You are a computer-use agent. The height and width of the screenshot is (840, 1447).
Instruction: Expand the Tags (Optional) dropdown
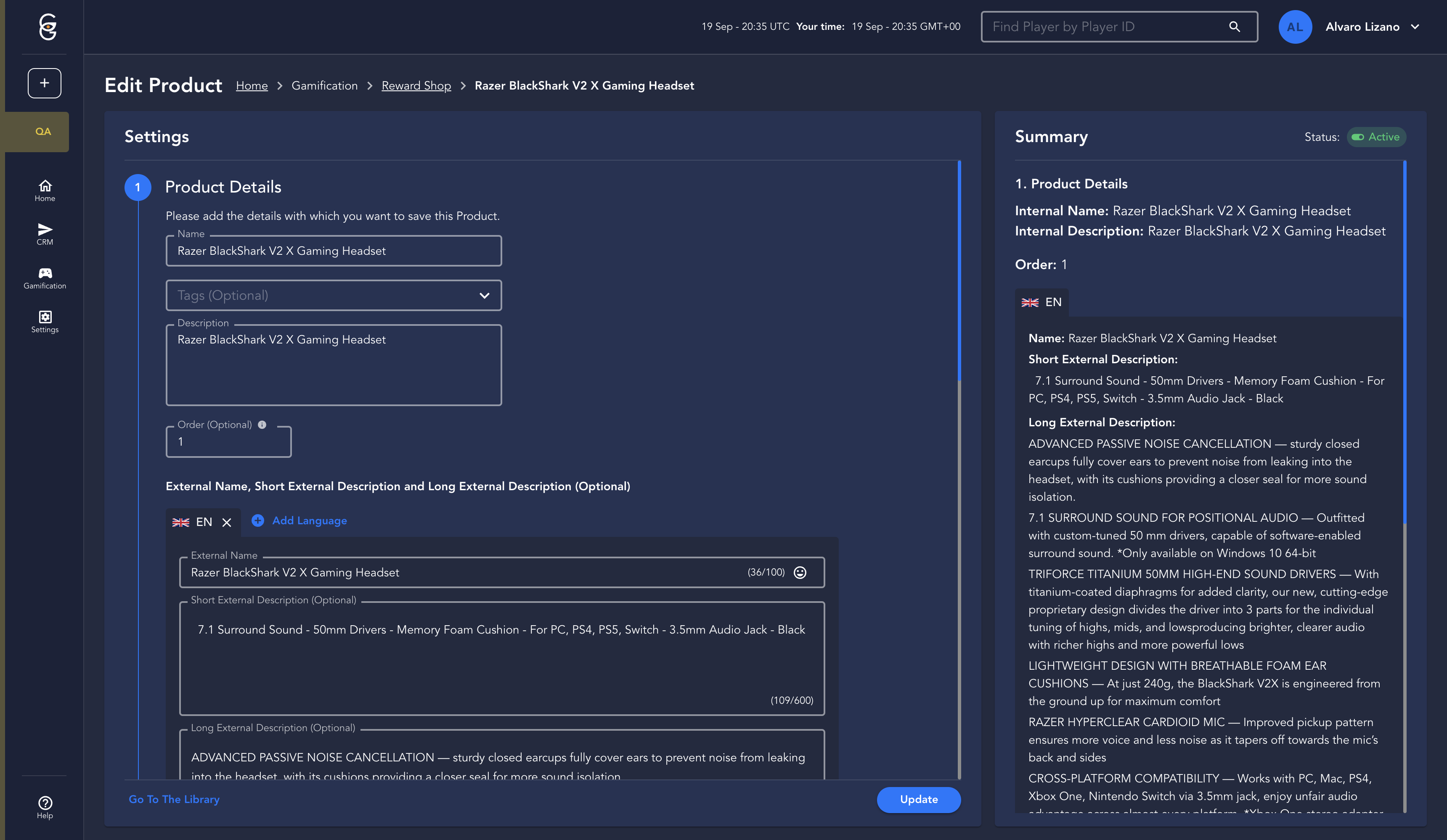tap(484, 296)
